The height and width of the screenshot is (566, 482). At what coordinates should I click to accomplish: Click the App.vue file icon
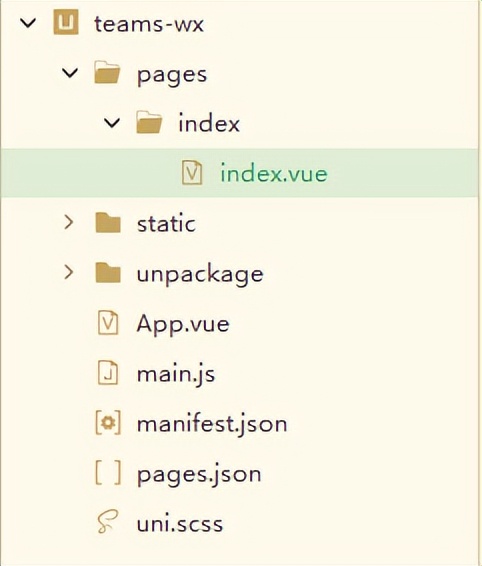pos(108,322)
